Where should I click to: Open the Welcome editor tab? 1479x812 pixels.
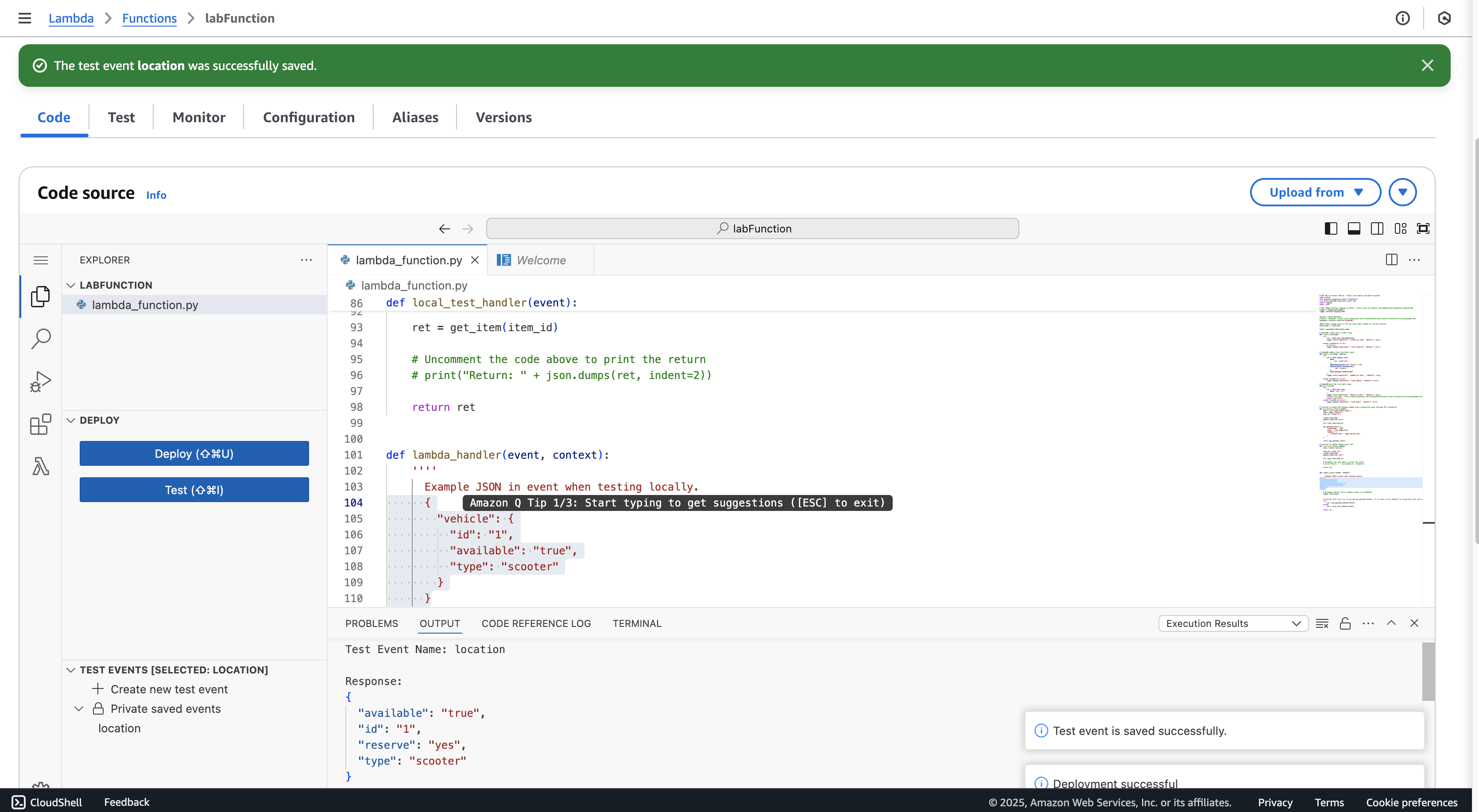pyautogui.click(x=540, y=260)
